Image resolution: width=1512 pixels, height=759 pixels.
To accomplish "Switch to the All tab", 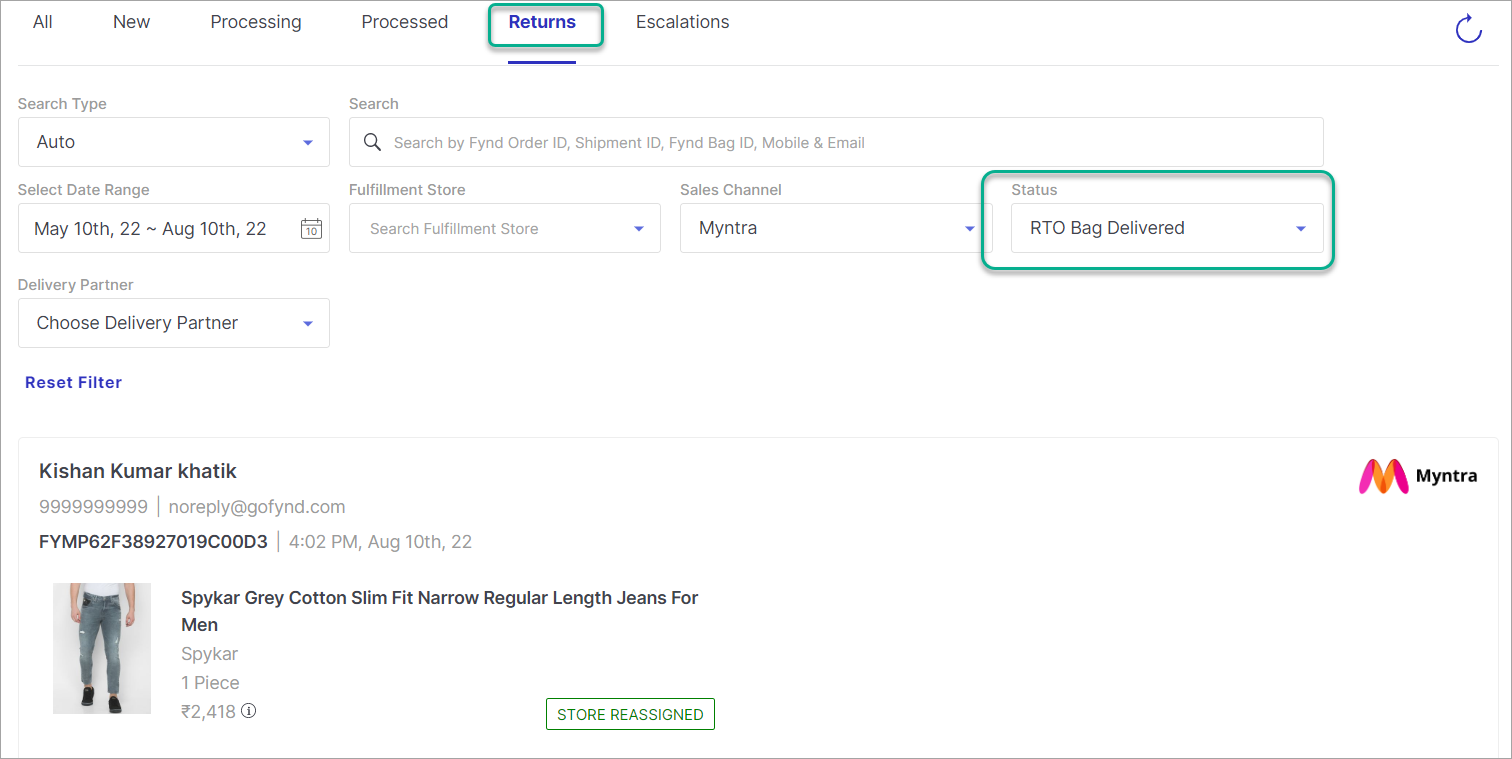I will (x=42, y=21).
